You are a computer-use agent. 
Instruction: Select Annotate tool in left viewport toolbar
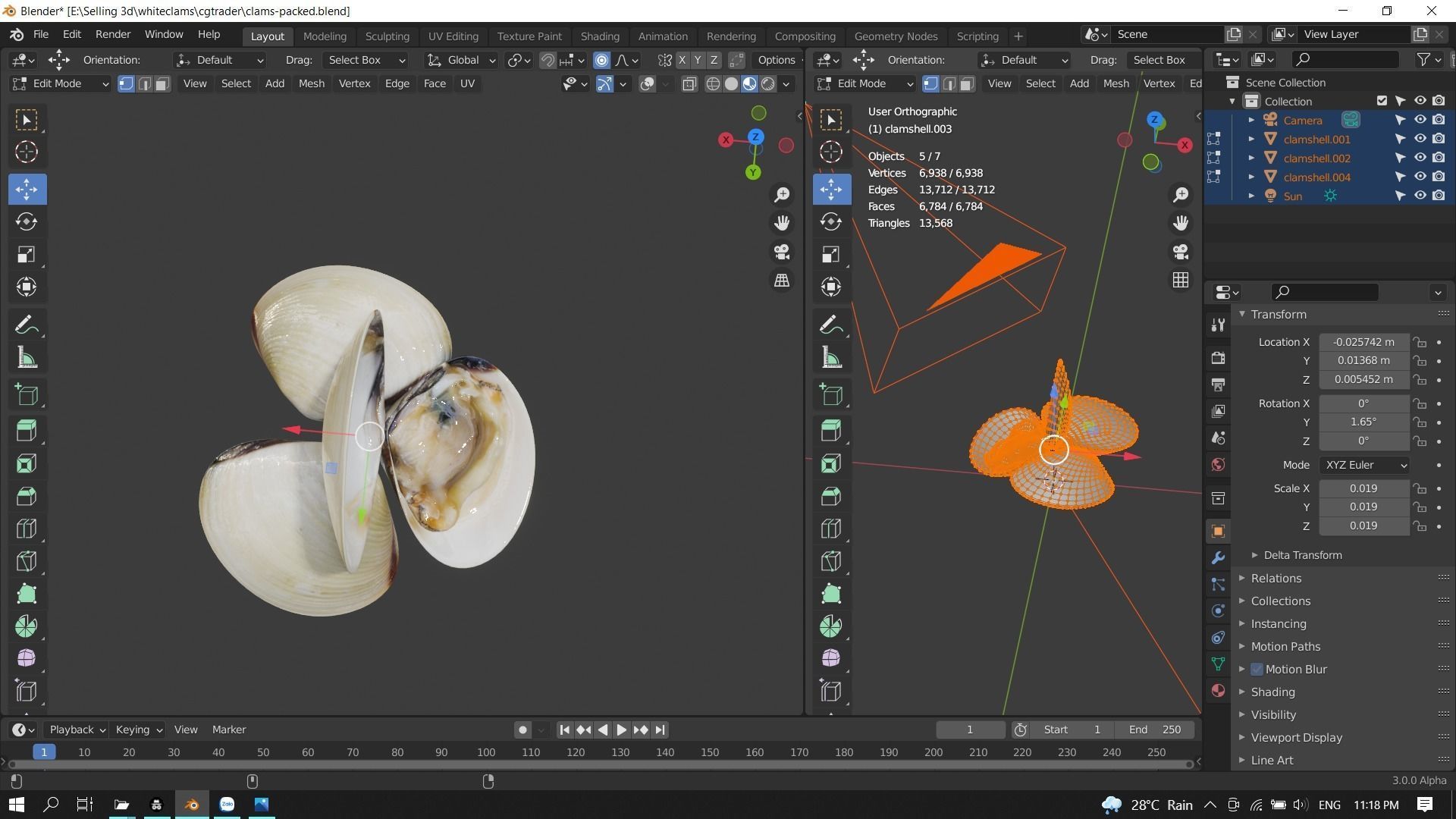pos(27,325)
